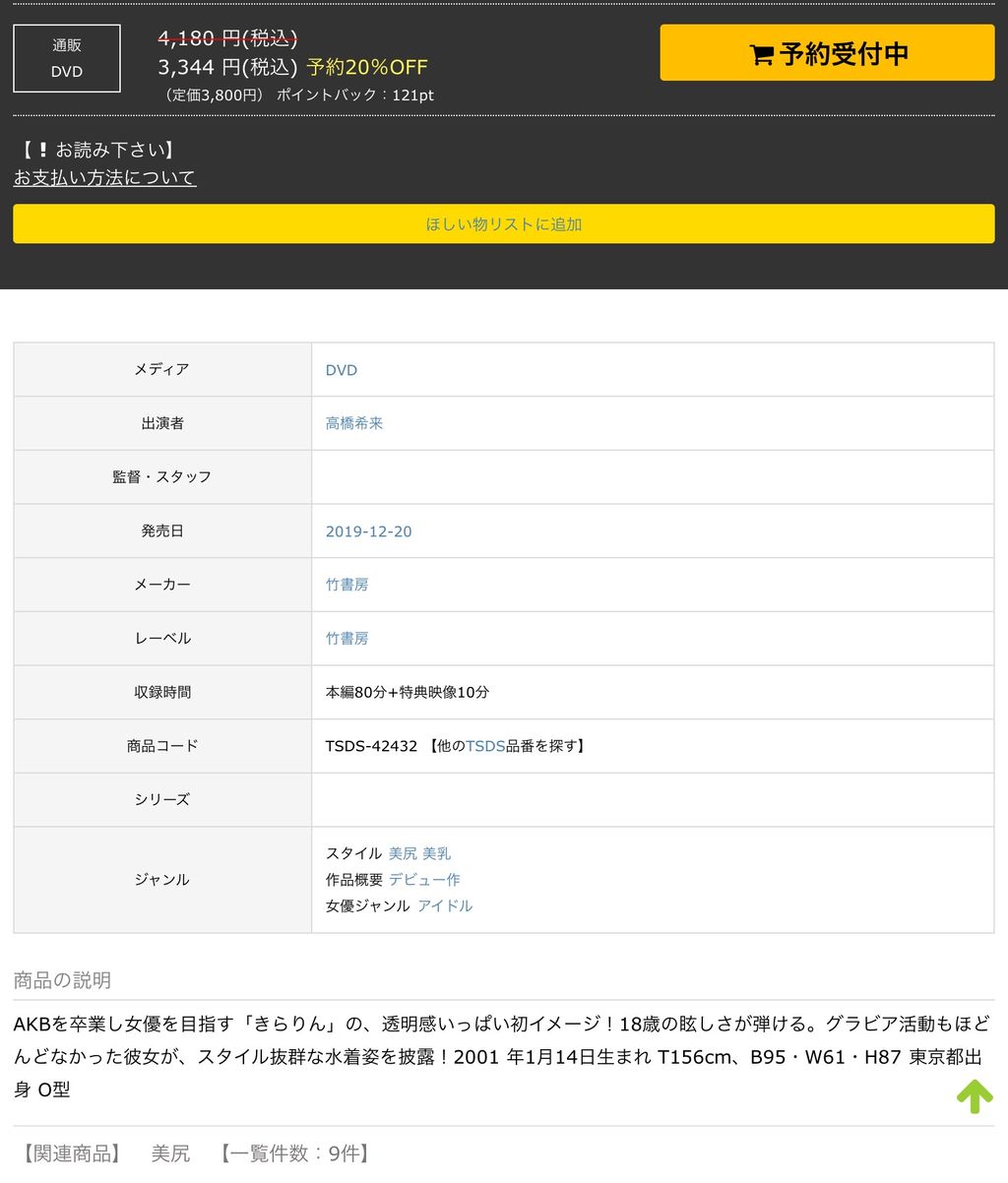Click the struck-through price 4,180 円(税込)

coord(227,37)
